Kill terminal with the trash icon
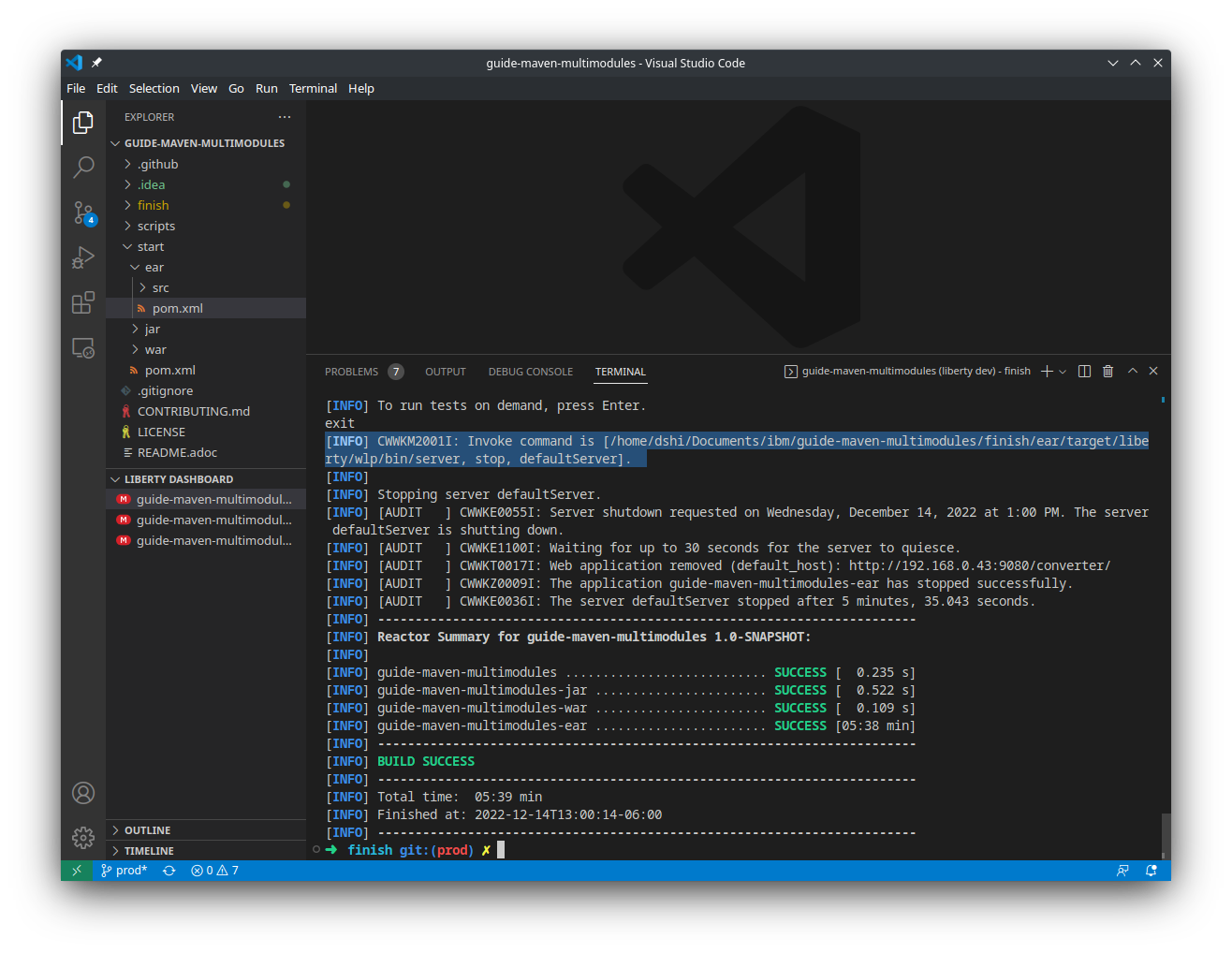Viewport: 1232px width, 953px height. point(1107,372)
